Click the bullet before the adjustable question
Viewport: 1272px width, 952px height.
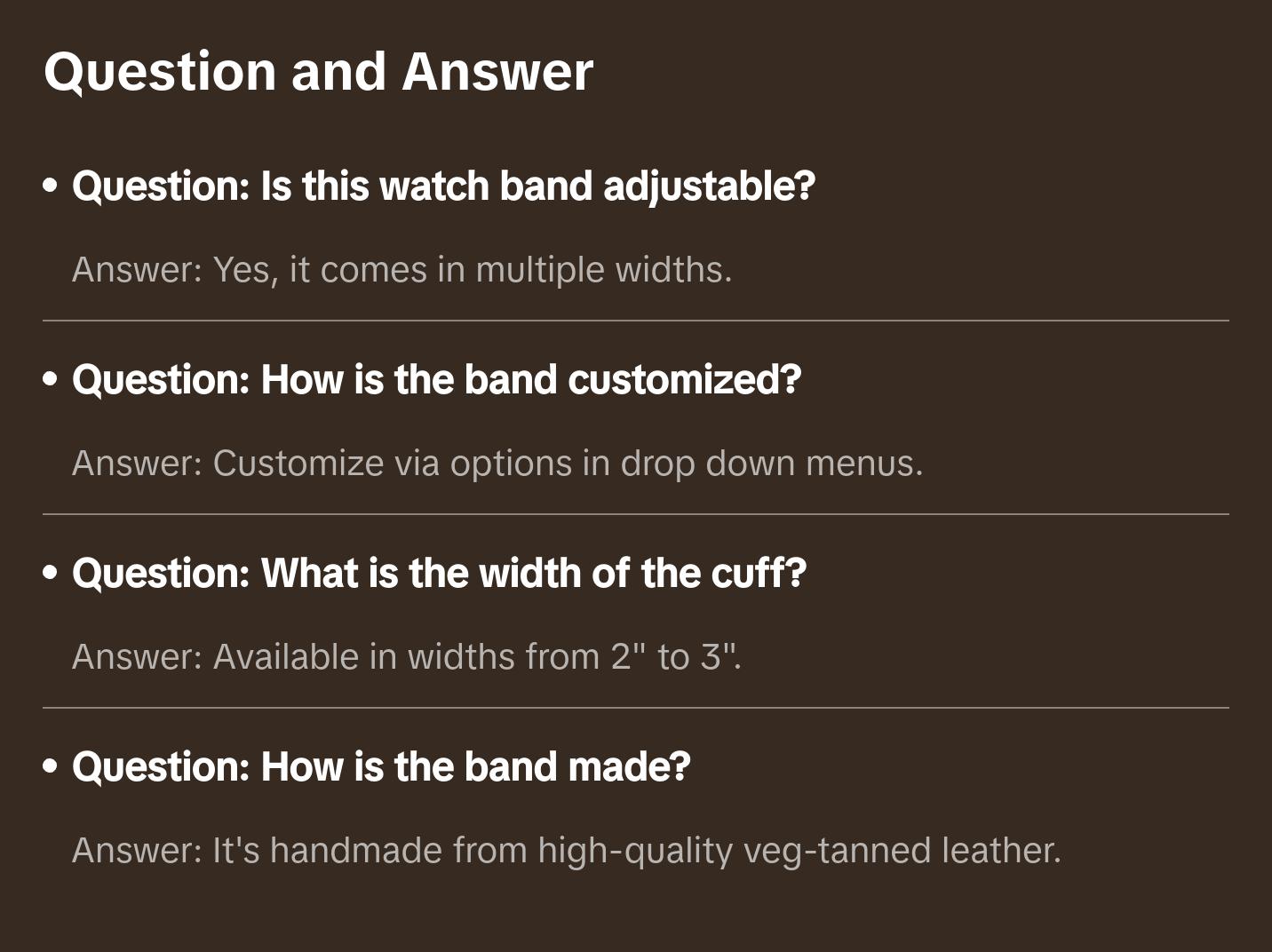coord(51,186)
